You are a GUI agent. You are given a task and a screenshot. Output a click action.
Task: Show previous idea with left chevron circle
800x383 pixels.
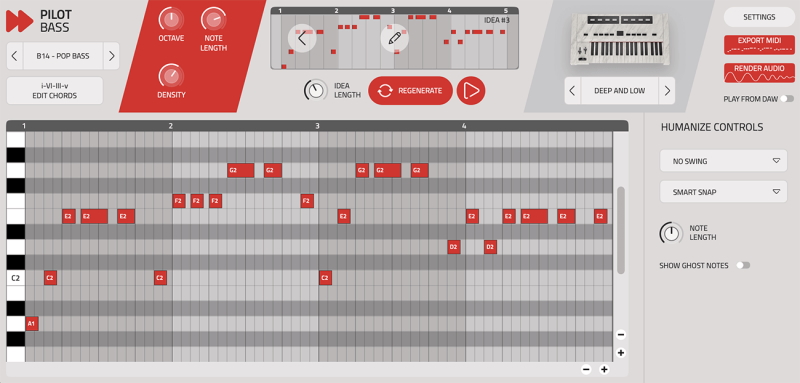(x=302, y=38)
